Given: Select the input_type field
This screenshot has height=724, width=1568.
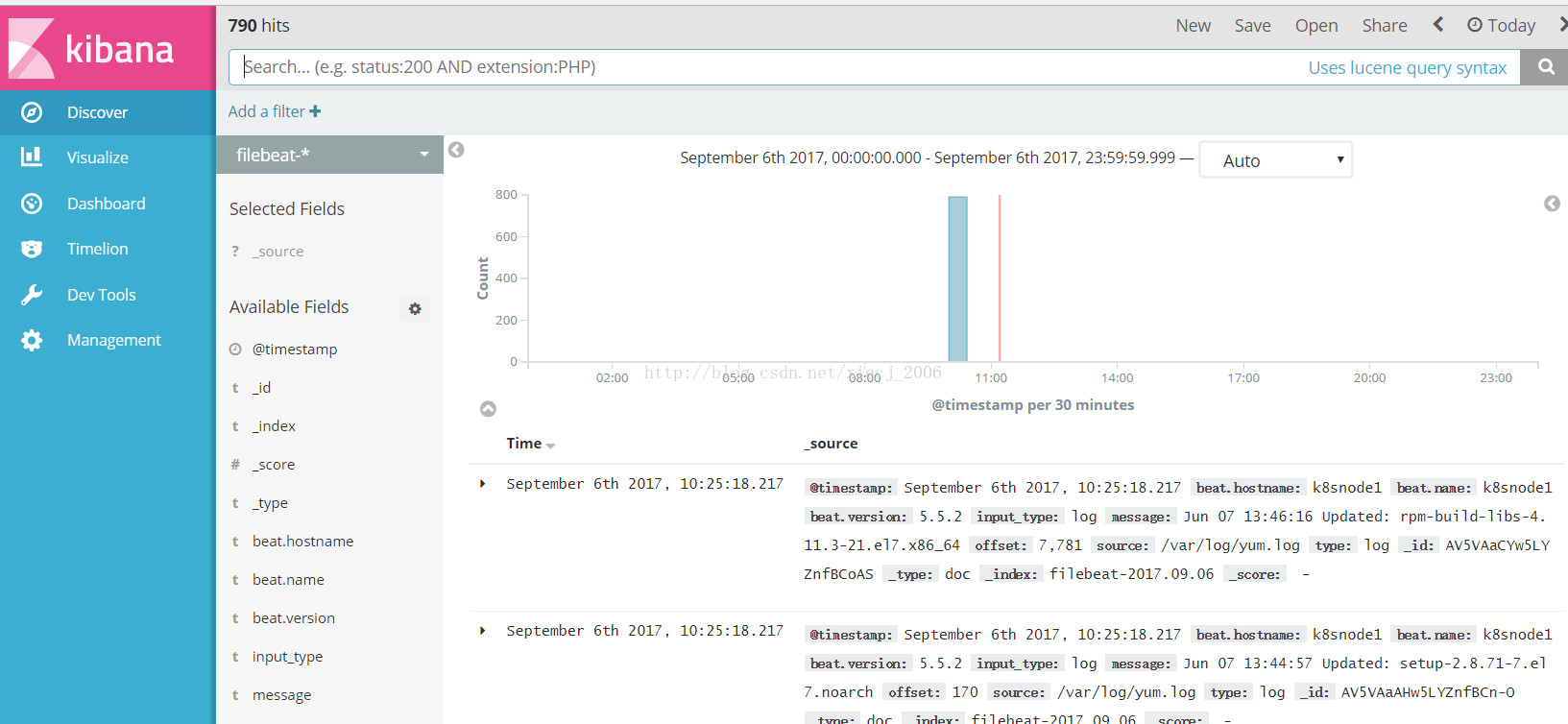Looking at the screenshot, I should click(287, 657).
